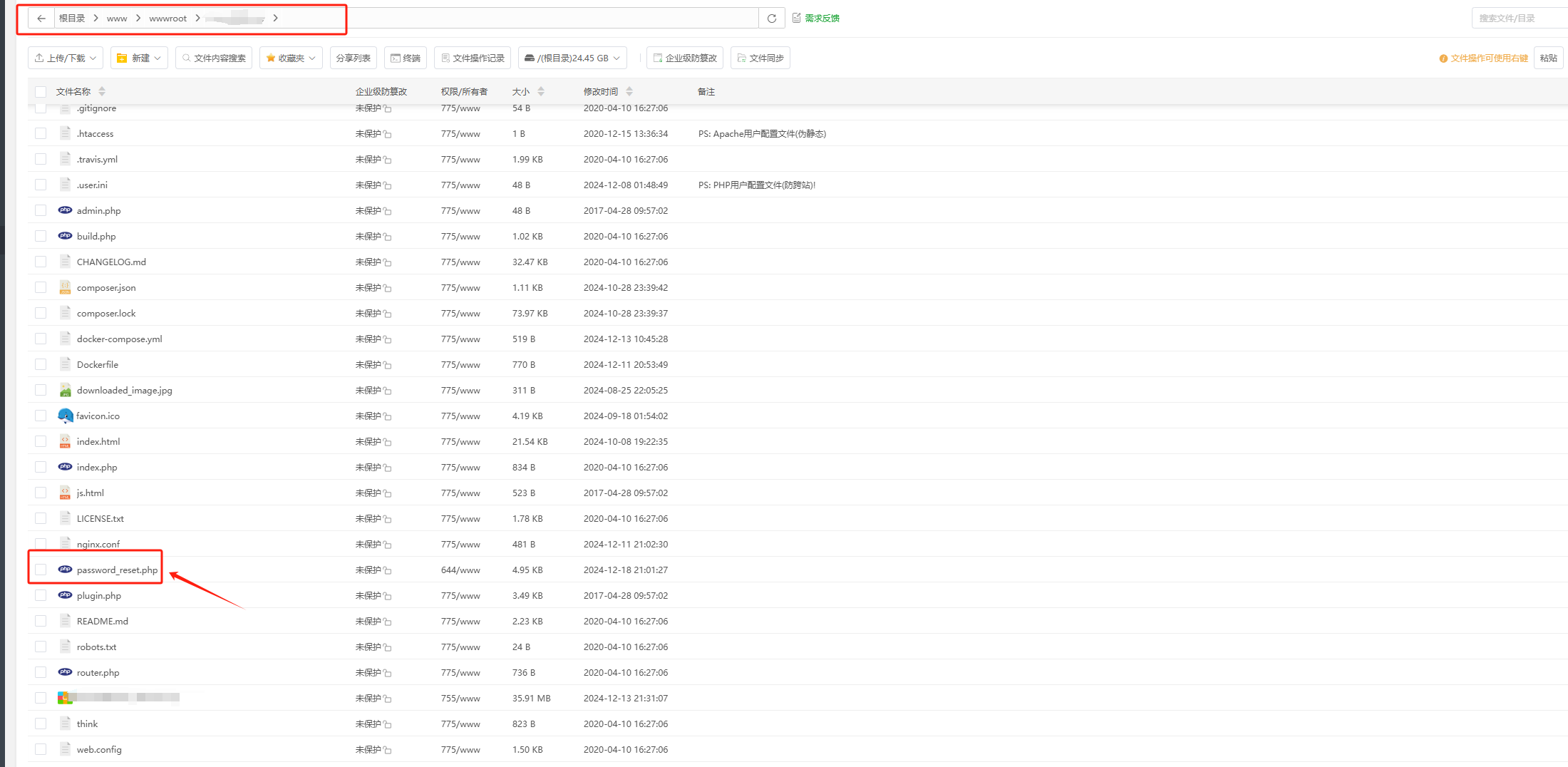Screen dimensions: 1568x767
Task: Click the index.php PHP file icon
Action: (x=65, y=467)
